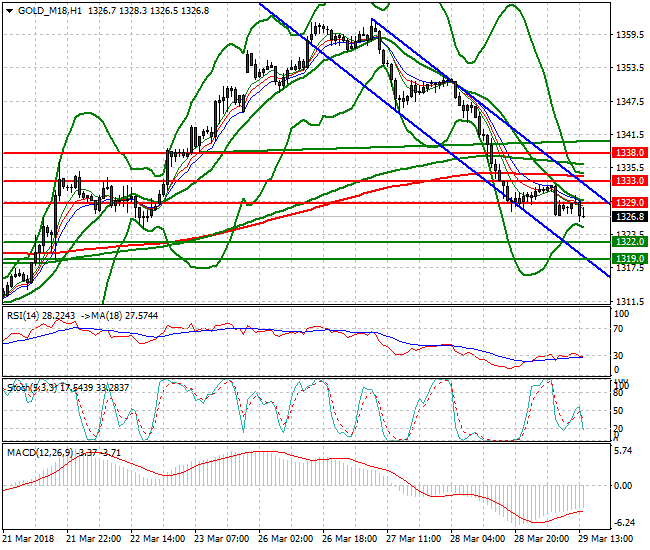Click the 1341.5 price axis value

tap(630, 135)
